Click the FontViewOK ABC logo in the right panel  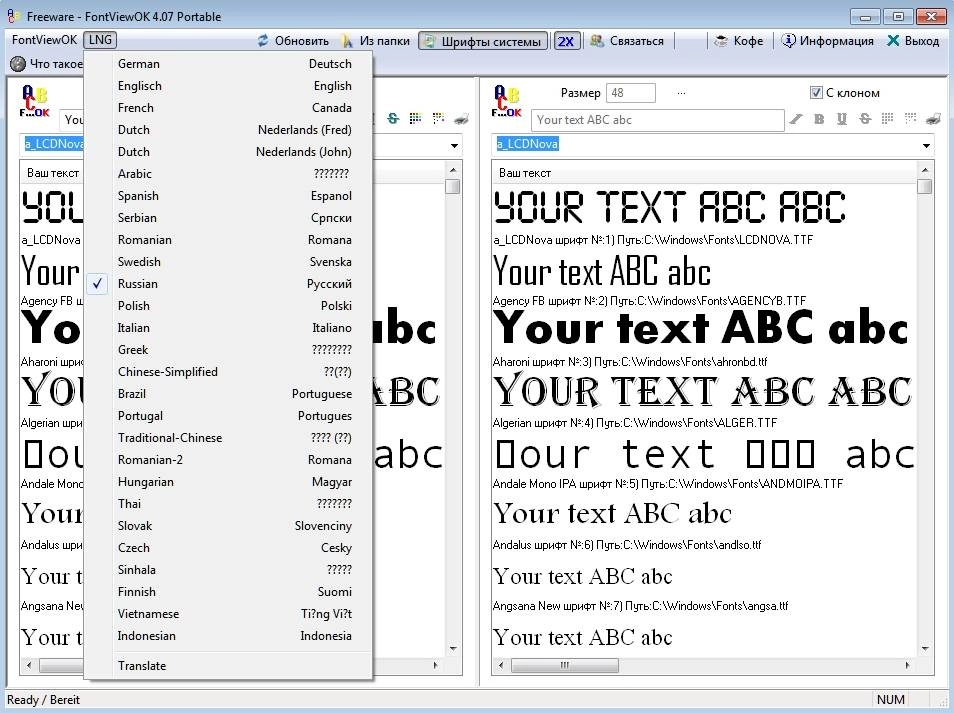(x=507, y=101)
